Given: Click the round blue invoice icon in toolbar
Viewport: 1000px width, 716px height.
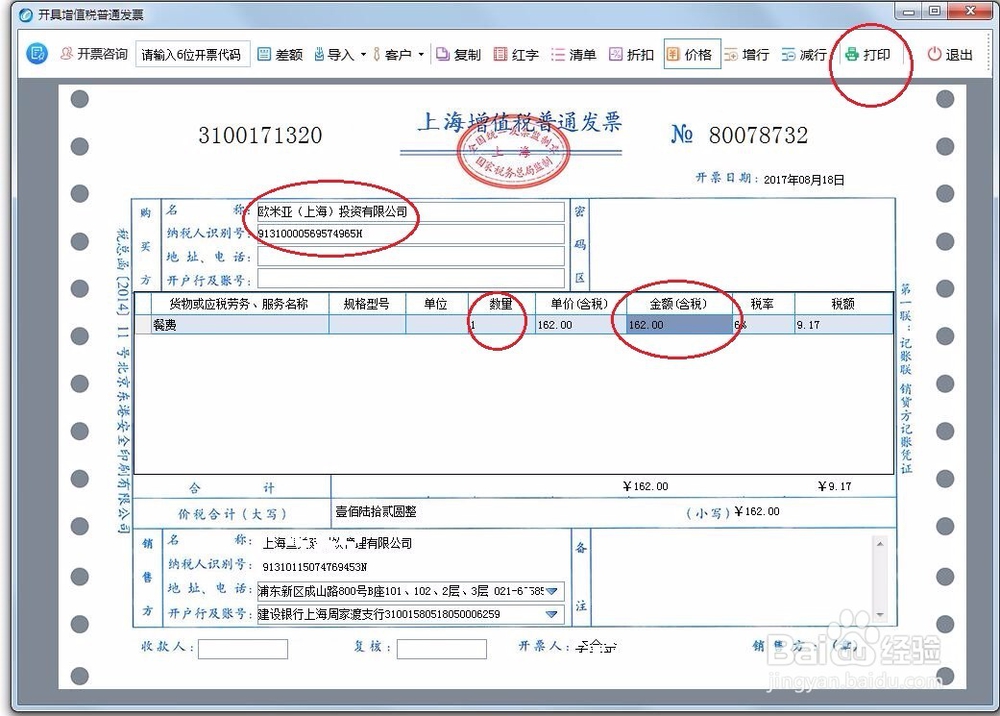Looking at the screenshot, I should pyautogui.click(x=37, y=54).
